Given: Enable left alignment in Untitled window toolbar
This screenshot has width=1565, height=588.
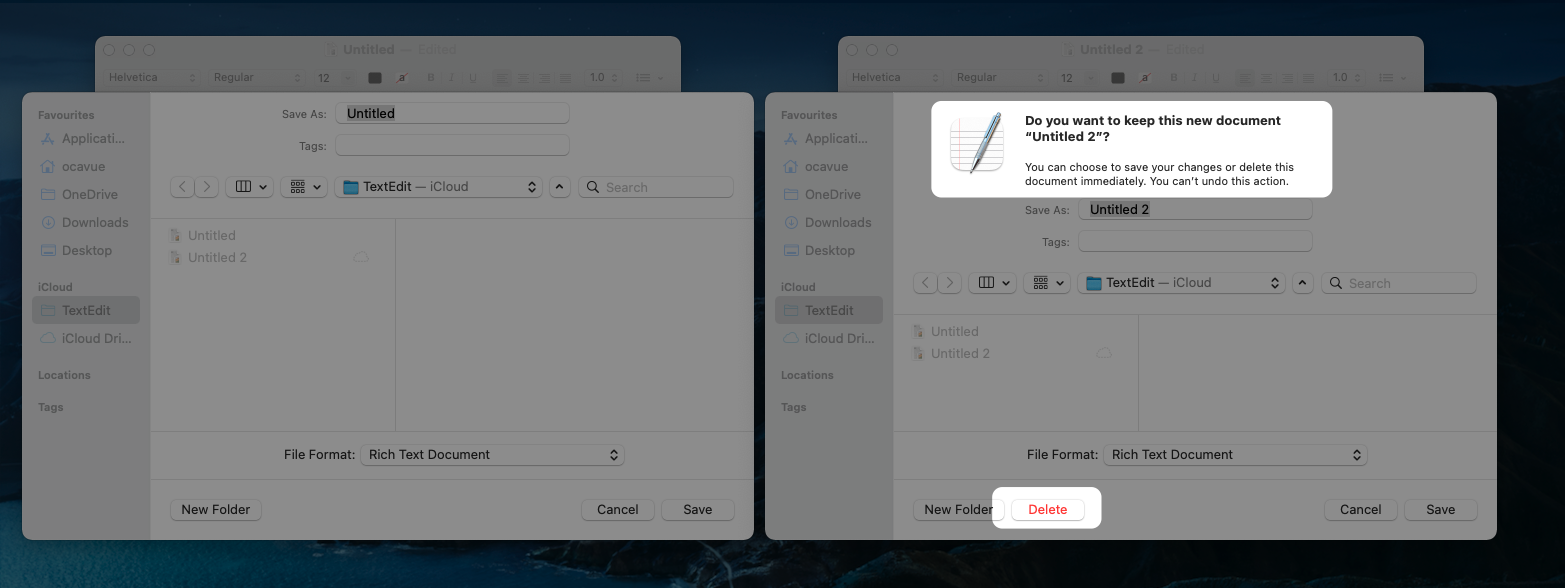Looking at the screenshot, I should click(x=502, y=77).
